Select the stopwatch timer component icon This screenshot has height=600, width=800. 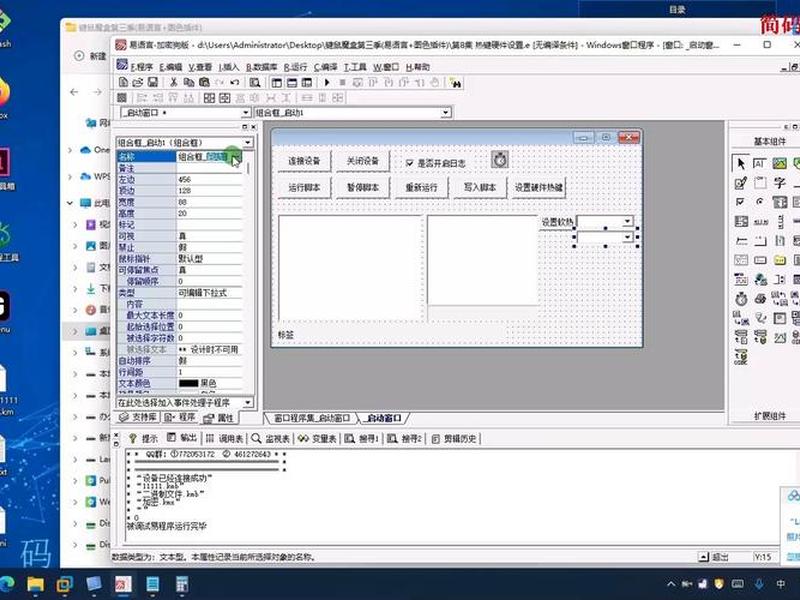pyautogui.click(x=741, y=298)
